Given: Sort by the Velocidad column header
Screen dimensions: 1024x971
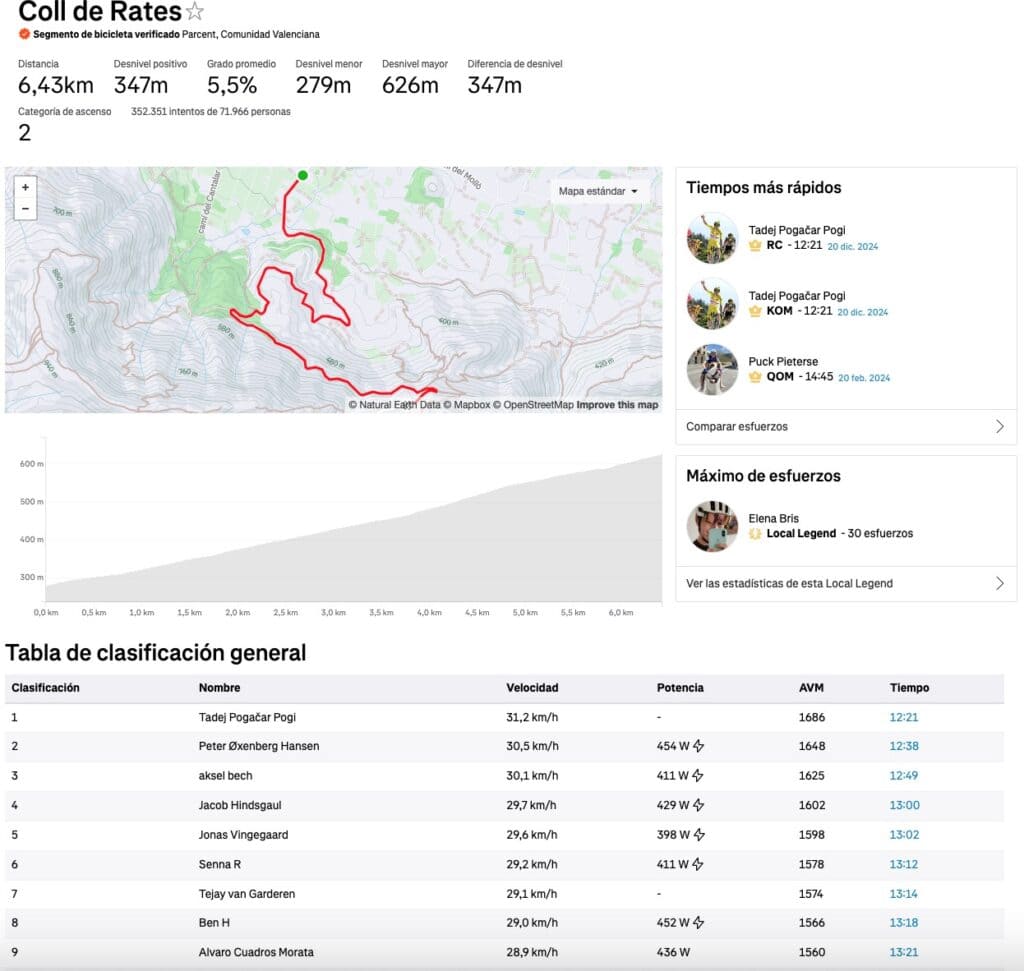Looking at the screenshot, I should point(532,688).
